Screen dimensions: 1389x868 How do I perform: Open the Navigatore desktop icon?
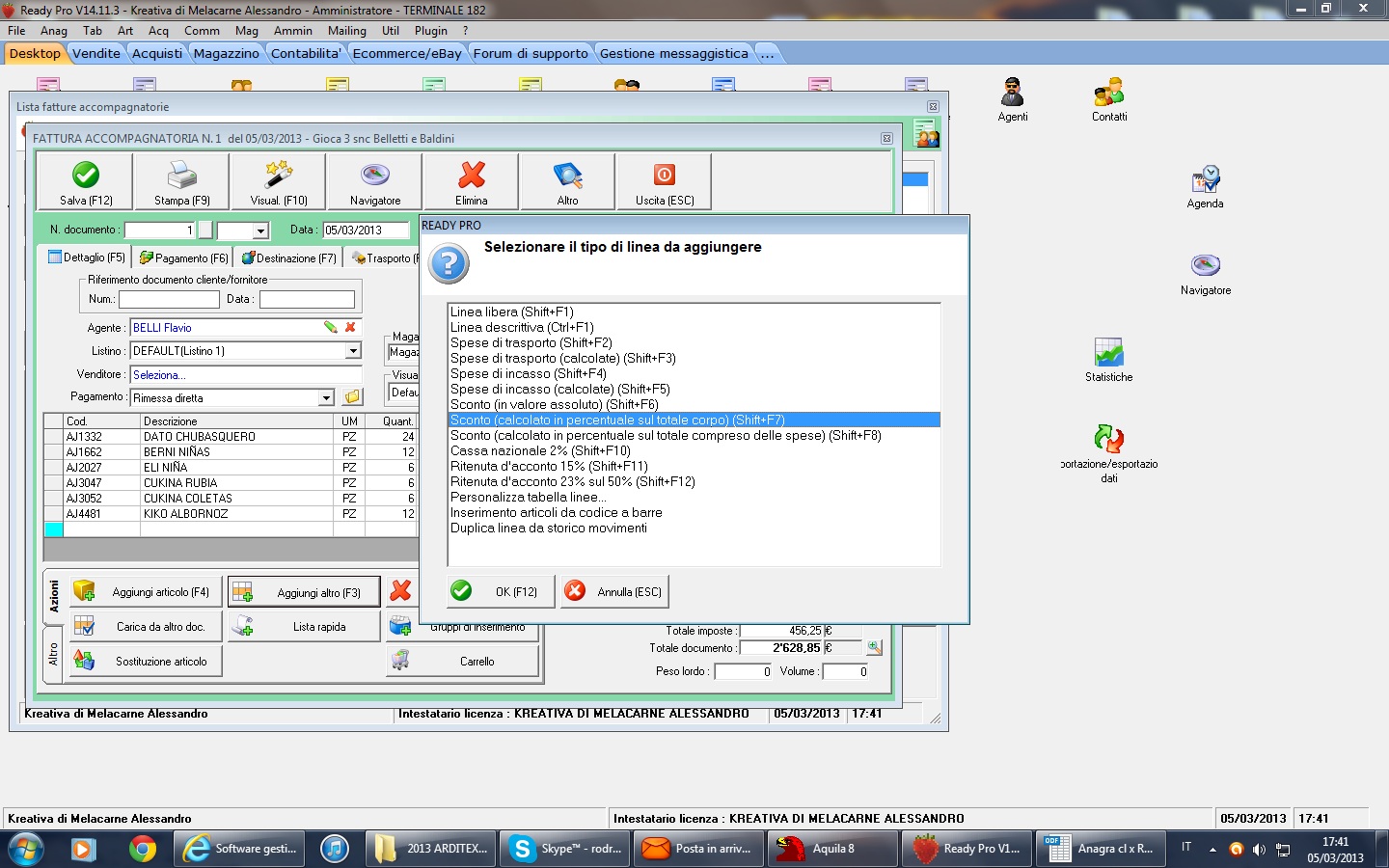[x=1206, y=274]
